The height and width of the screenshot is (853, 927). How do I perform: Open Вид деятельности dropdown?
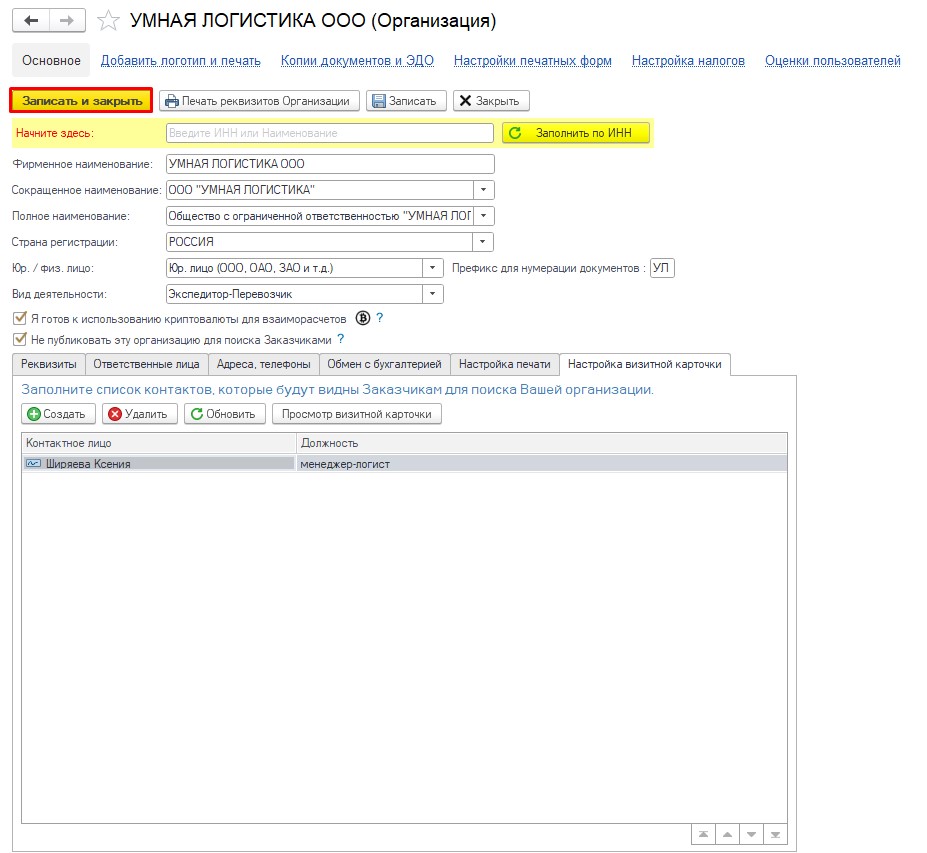[x=433, y=294]
